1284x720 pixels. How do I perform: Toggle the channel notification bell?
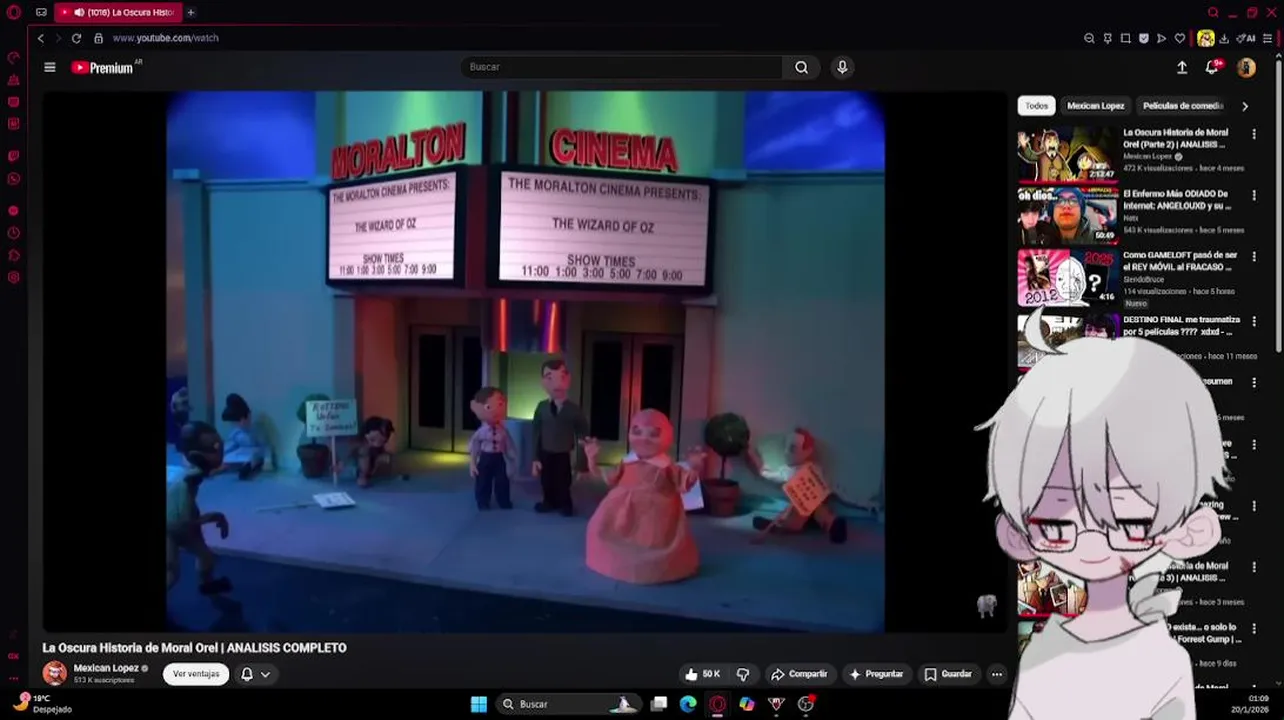pos(247,674)
